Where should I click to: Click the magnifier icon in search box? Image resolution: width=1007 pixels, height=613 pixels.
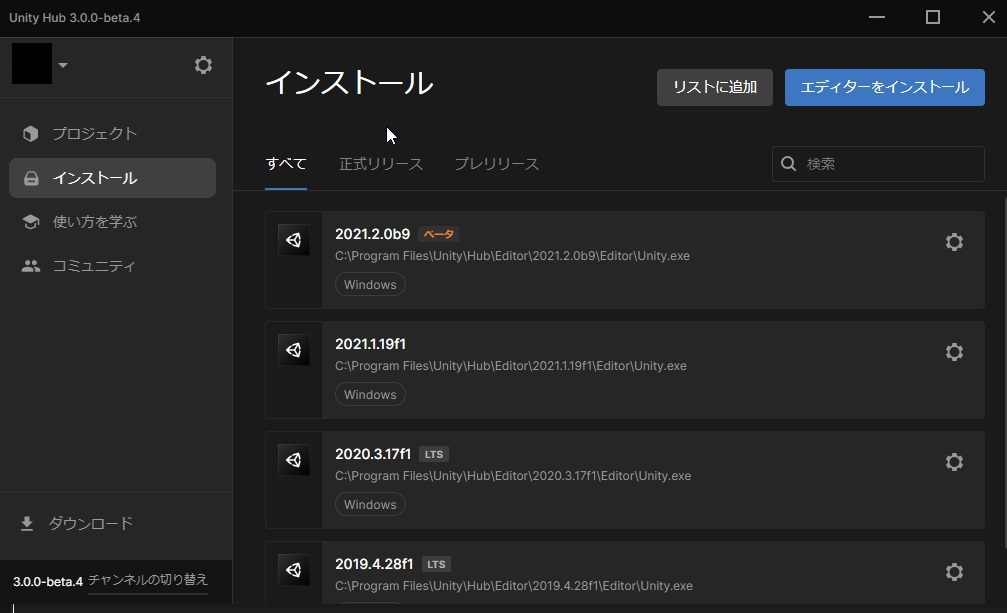click(789, 164)
